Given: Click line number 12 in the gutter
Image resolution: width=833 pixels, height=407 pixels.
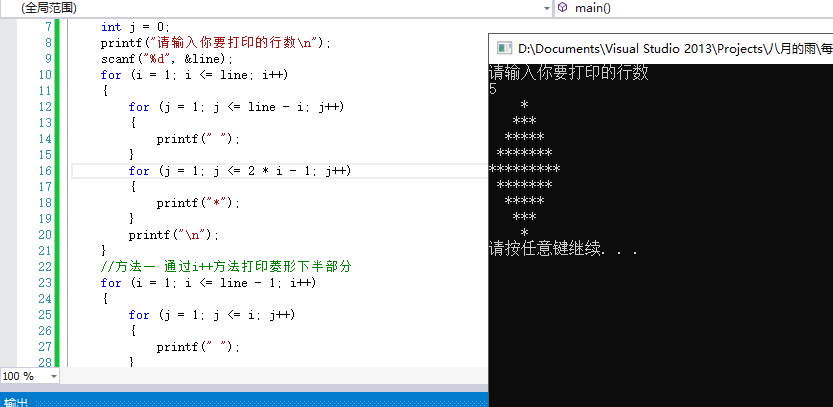Looking at the screenshot, I should [45, 107].
